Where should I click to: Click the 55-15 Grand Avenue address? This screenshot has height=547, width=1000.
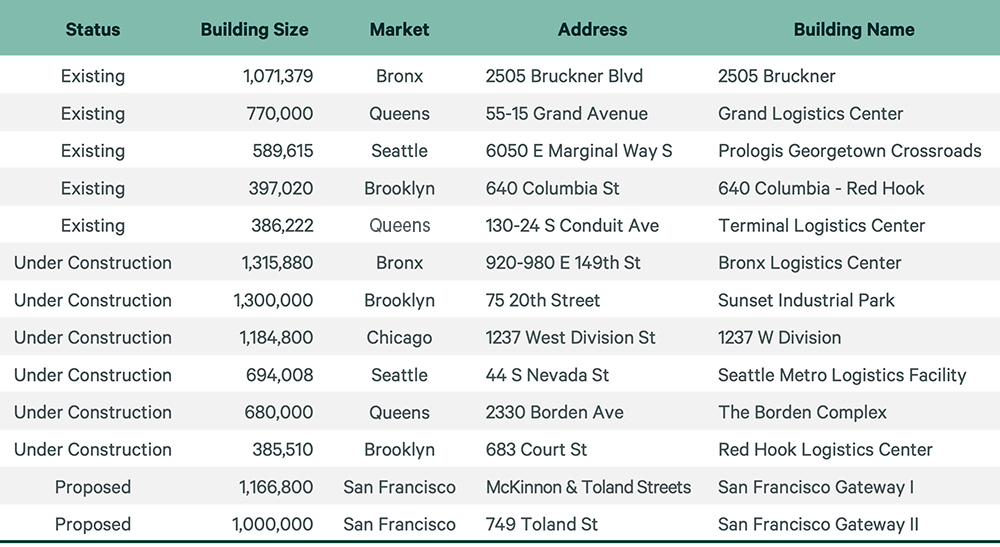tap(566, 114)
